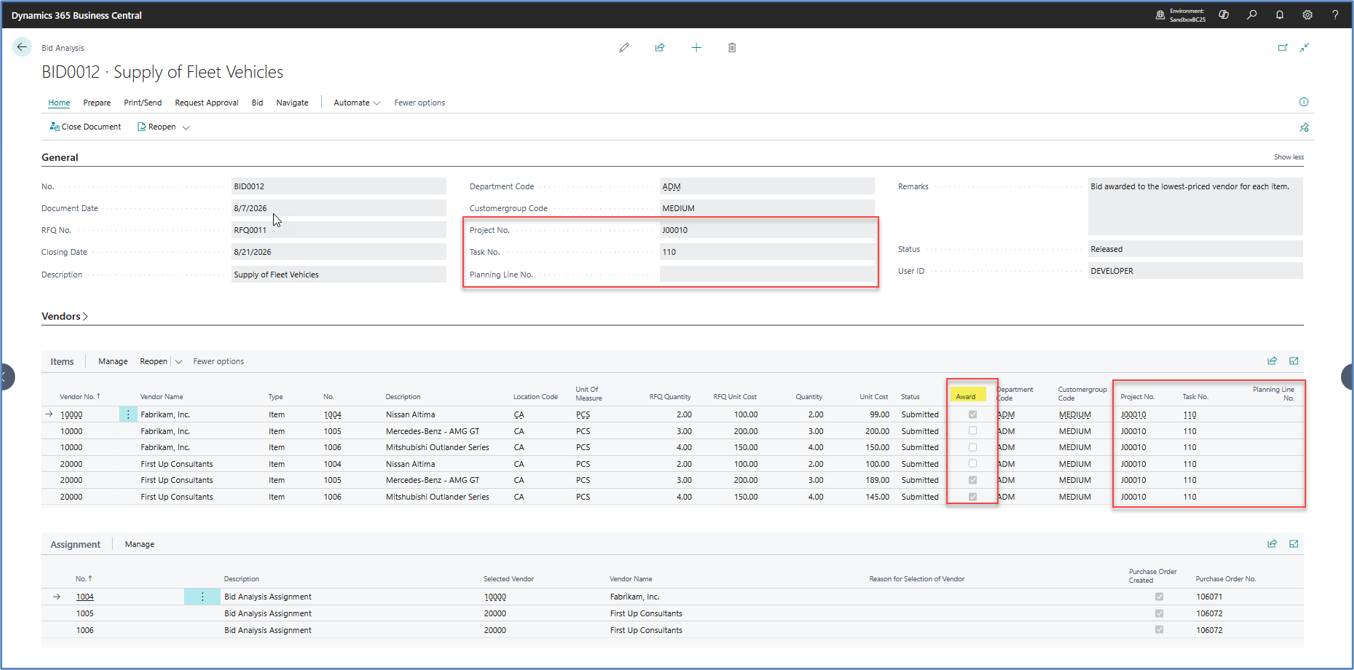This screenshot has width=1354, height=670.
Task: Click the General section heading
Action: click(60, 157)
